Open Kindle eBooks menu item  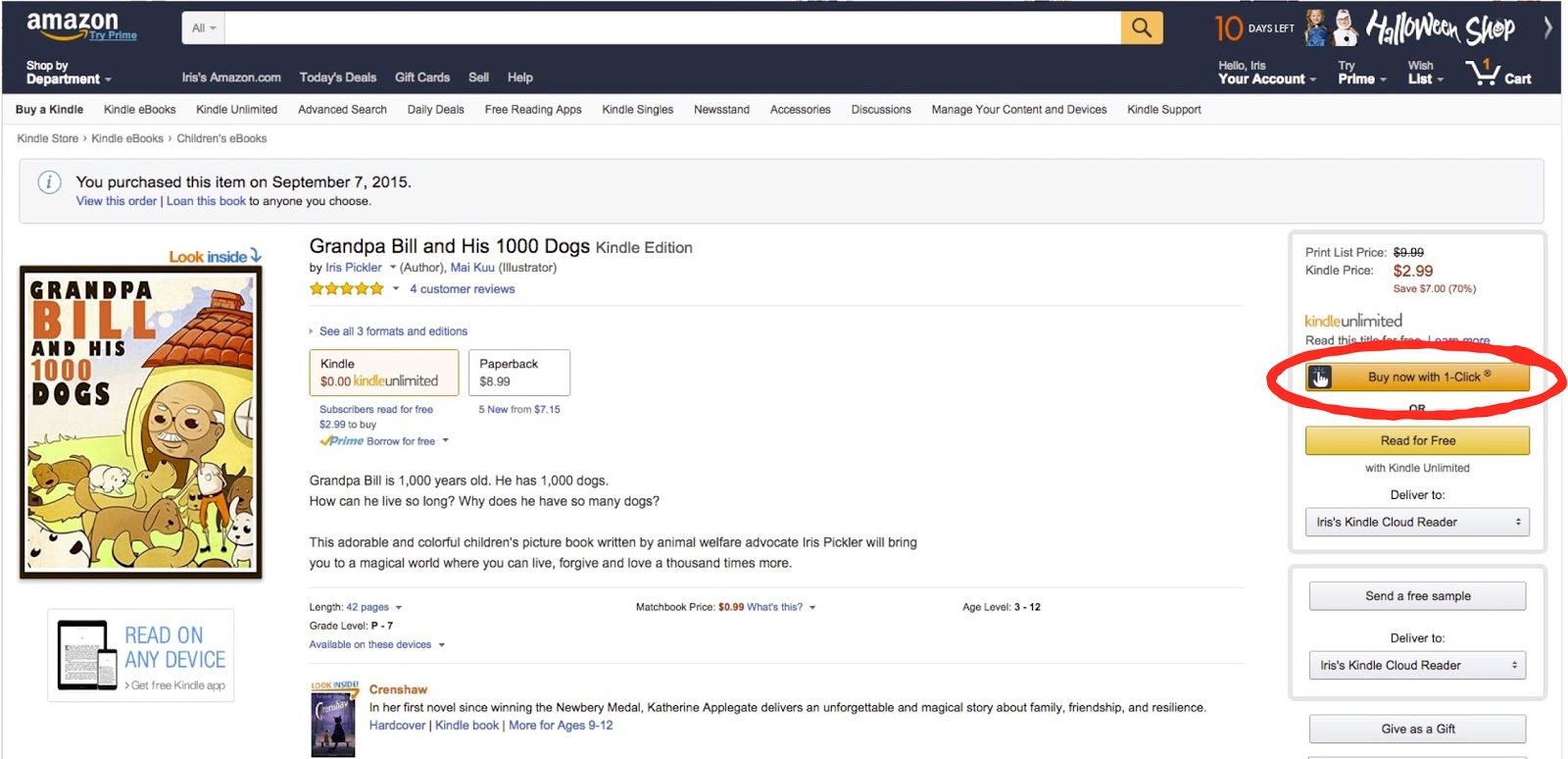pos(140,110)
